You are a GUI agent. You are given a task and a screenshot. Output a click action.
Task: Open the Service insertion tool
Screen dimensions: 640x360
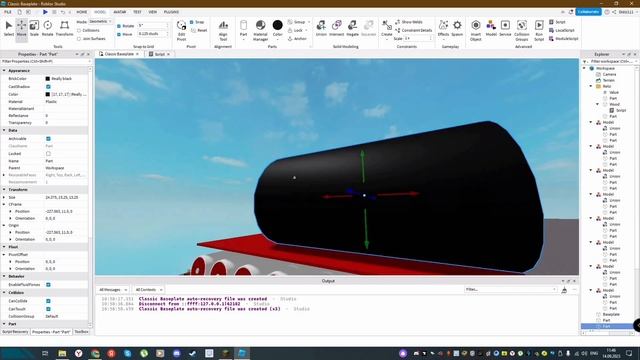pos(505,29)
